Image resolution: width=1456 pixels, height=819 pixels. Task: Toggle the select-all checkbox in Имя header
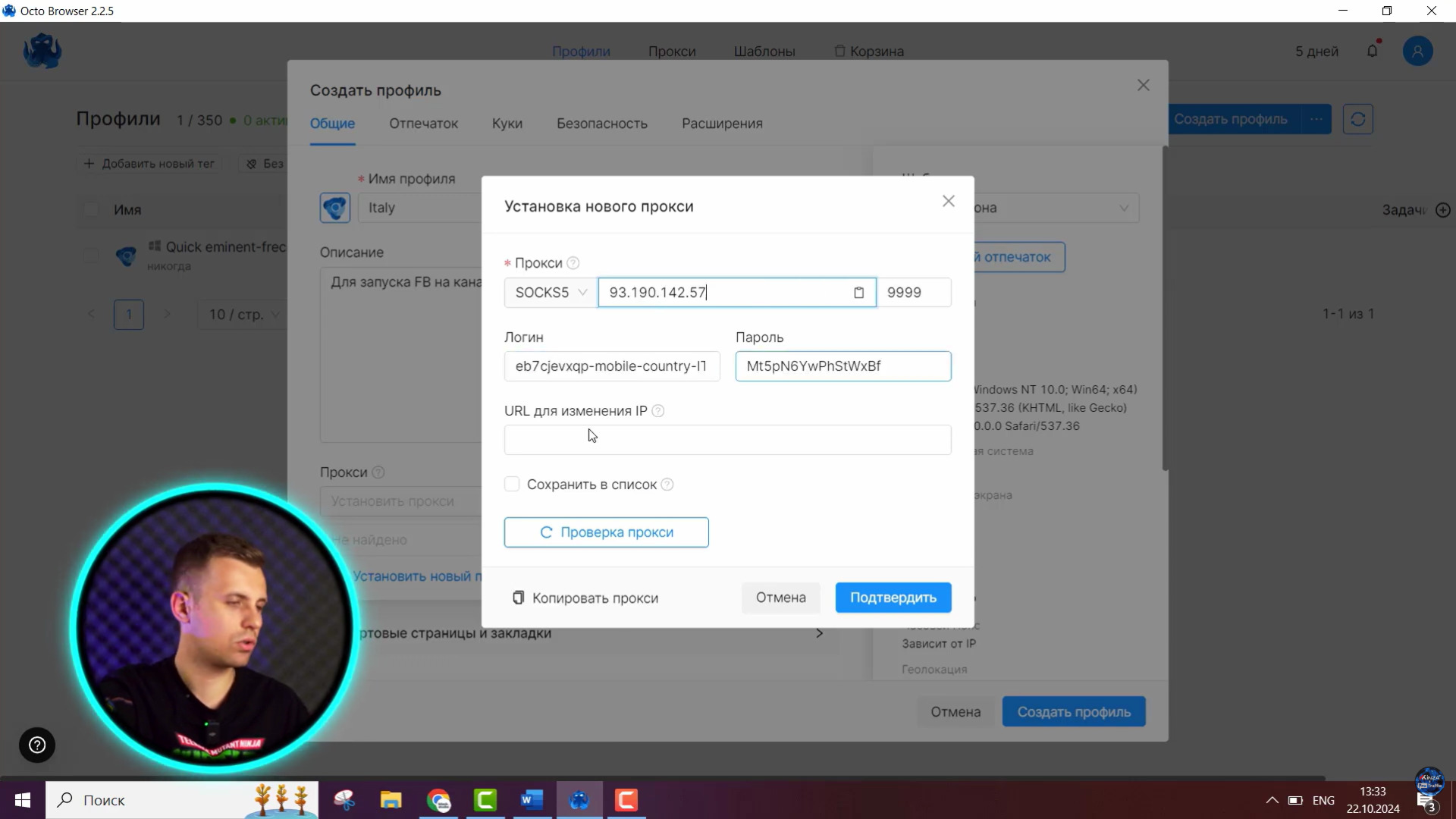tap(90, 210)
